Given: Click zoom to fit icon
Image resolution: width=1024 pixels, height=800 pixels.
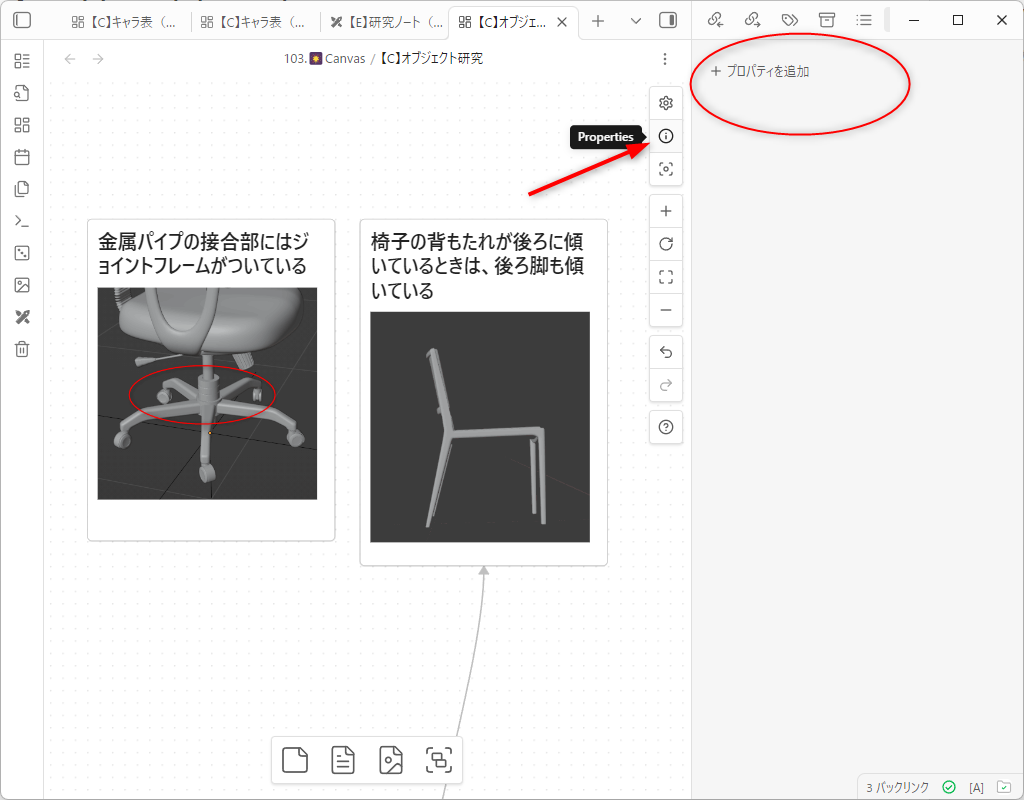Looking at the screenshot, I should click(x=666, y=278).
